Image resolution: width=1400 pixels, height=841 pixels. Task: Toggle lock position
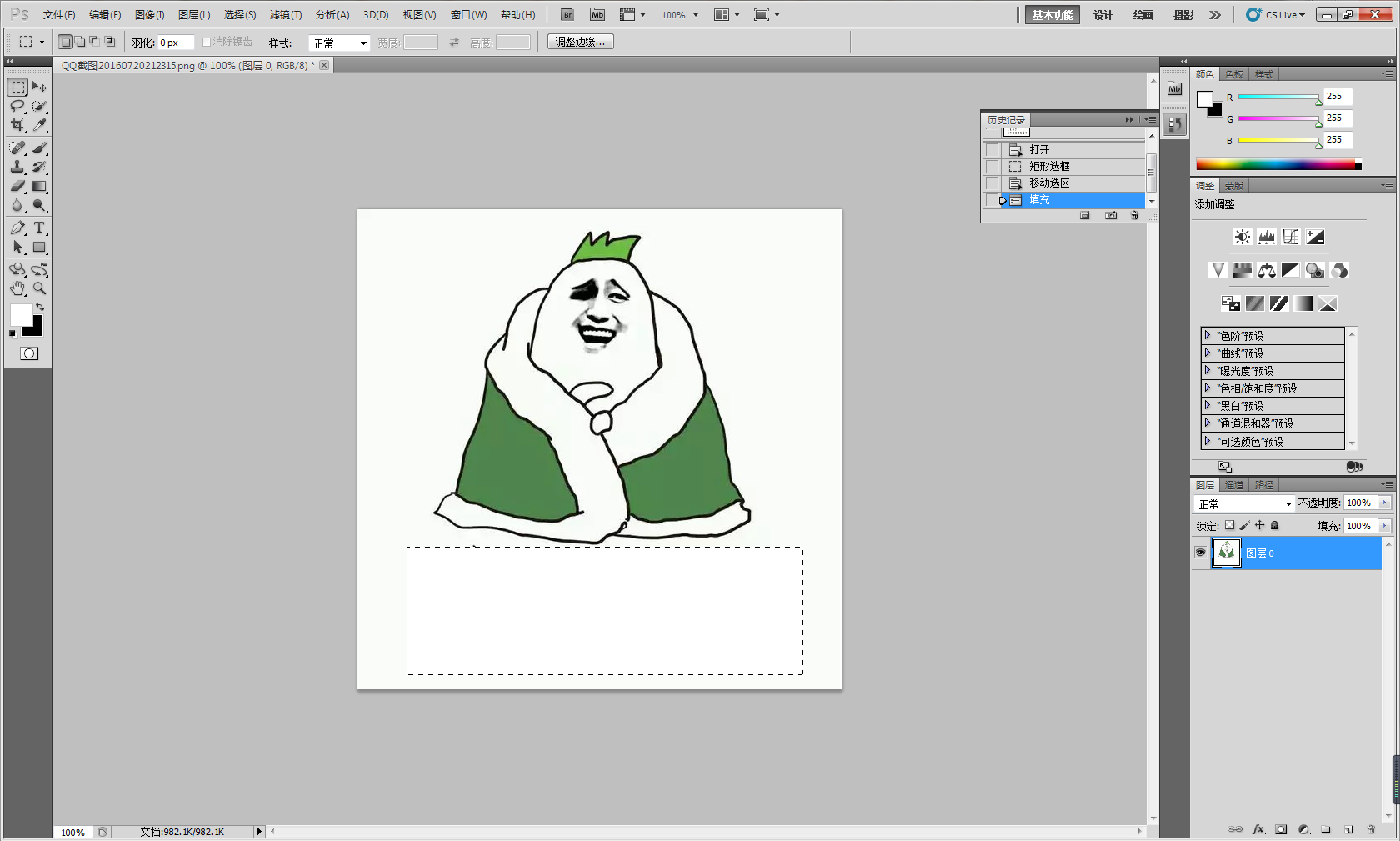pos(1259,525)
